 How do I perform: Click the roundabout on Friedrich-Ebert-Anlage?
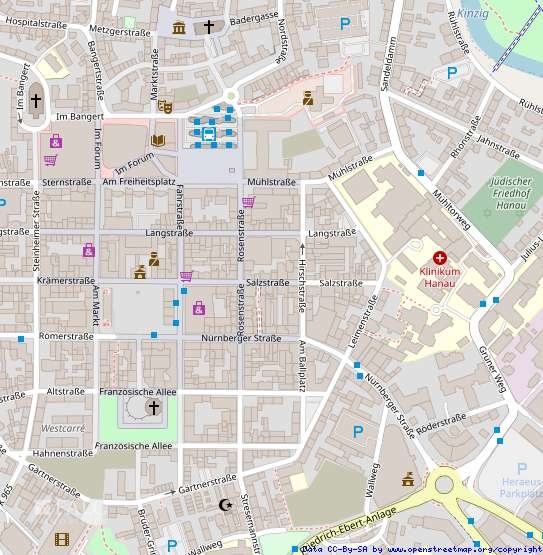click(444, 484)
